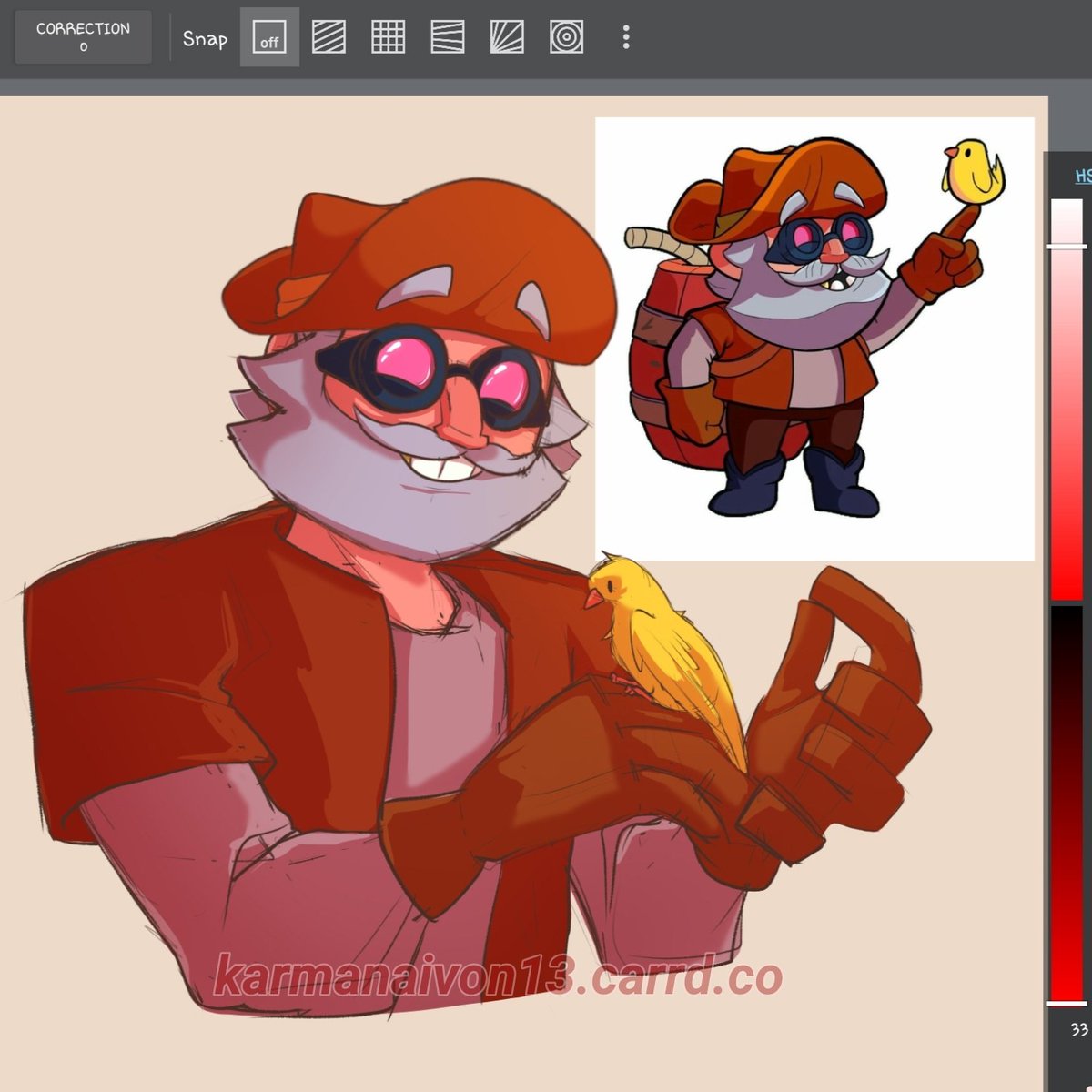The height and width of the screenshot is (1092, 1092).
Task: Choose the radial line snap tool
Action: coord(507,37)
